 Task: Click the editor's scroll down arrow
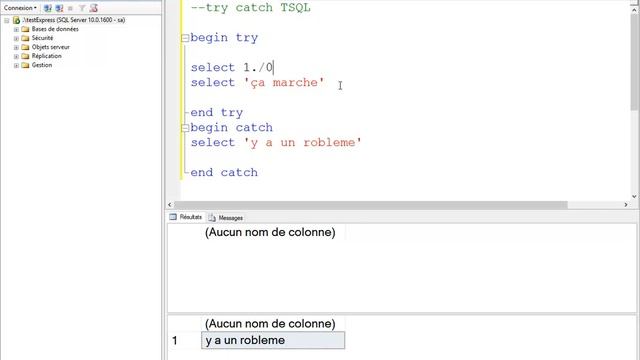635,196
